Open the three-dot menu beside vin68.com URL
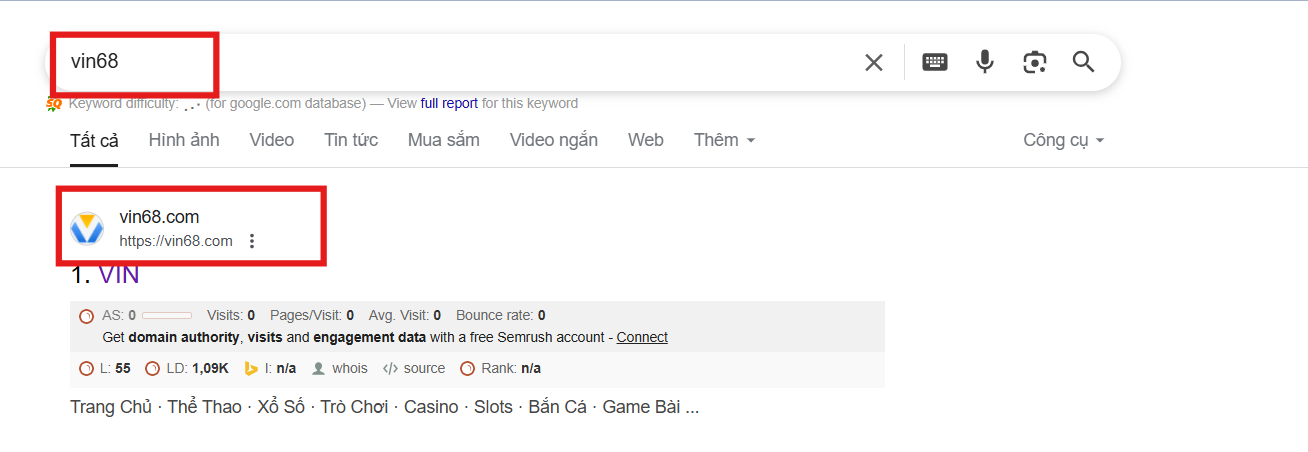This screenshot has width=1308, height=452. [252, 241]
